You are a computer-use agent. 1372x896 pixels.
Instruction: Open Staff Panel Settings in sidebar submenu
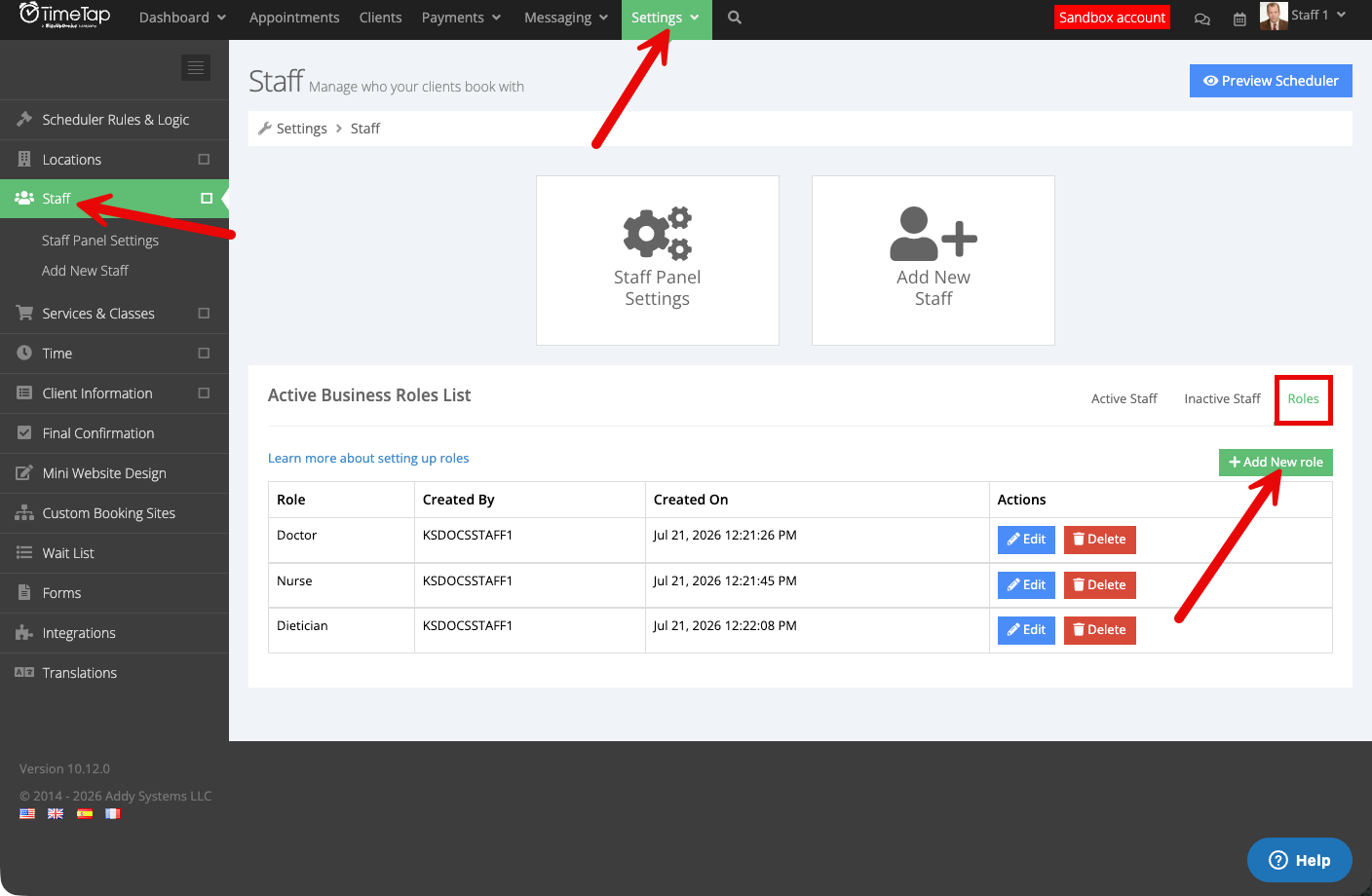point(100,241)
